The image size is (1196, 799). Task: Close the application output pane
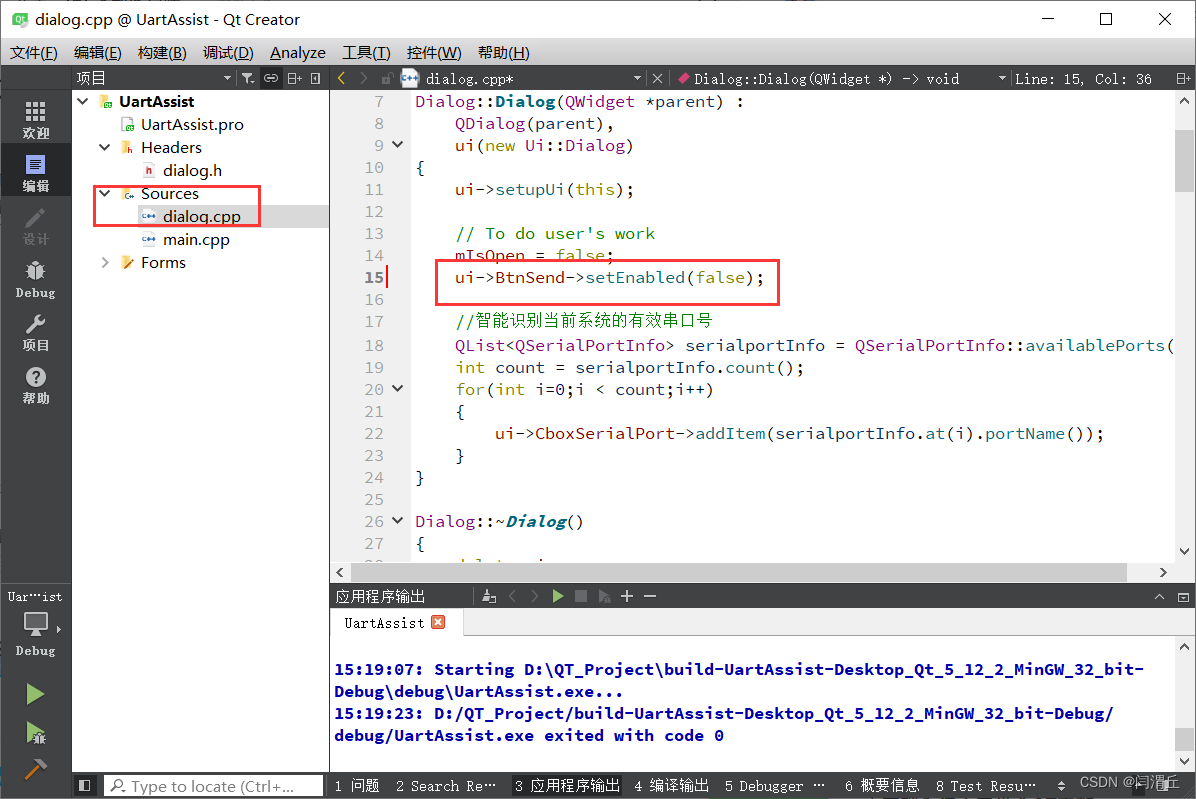[1183, 597]
